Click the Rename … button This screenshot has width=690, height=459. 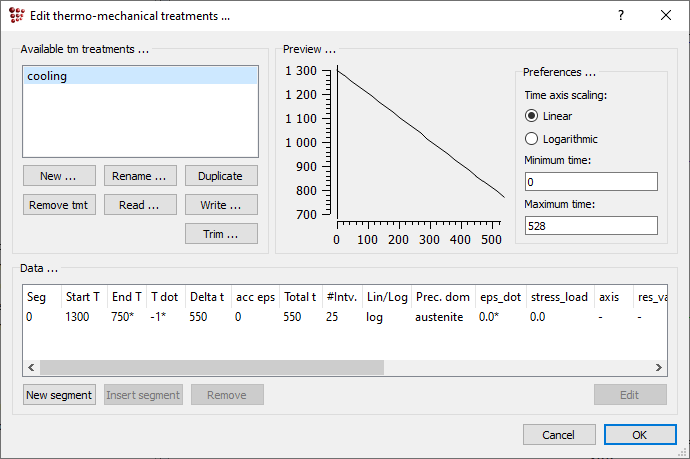click(140, 176)
